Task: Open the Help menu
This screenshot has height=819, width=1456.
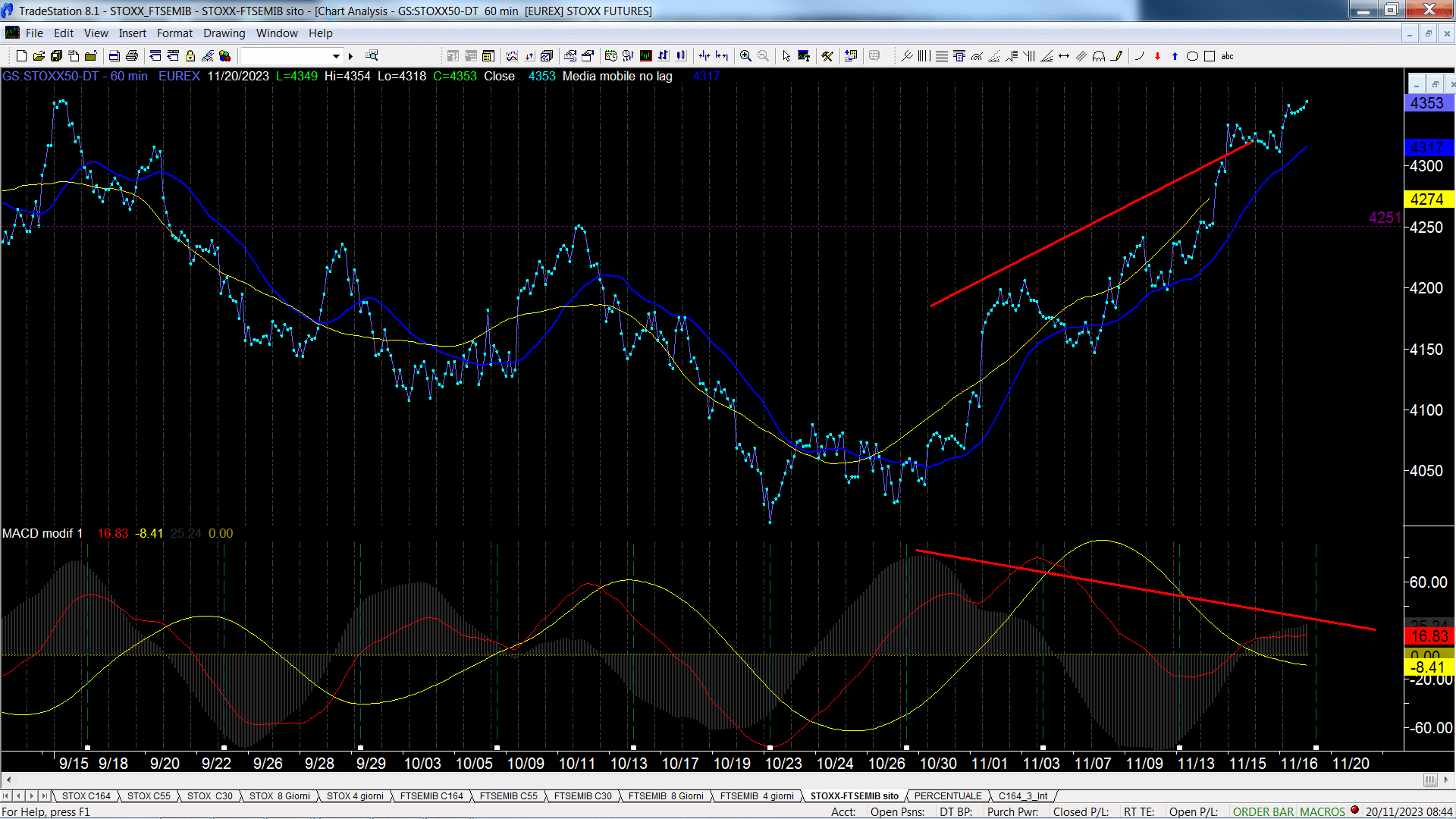Action: click(x=321, y=33)
